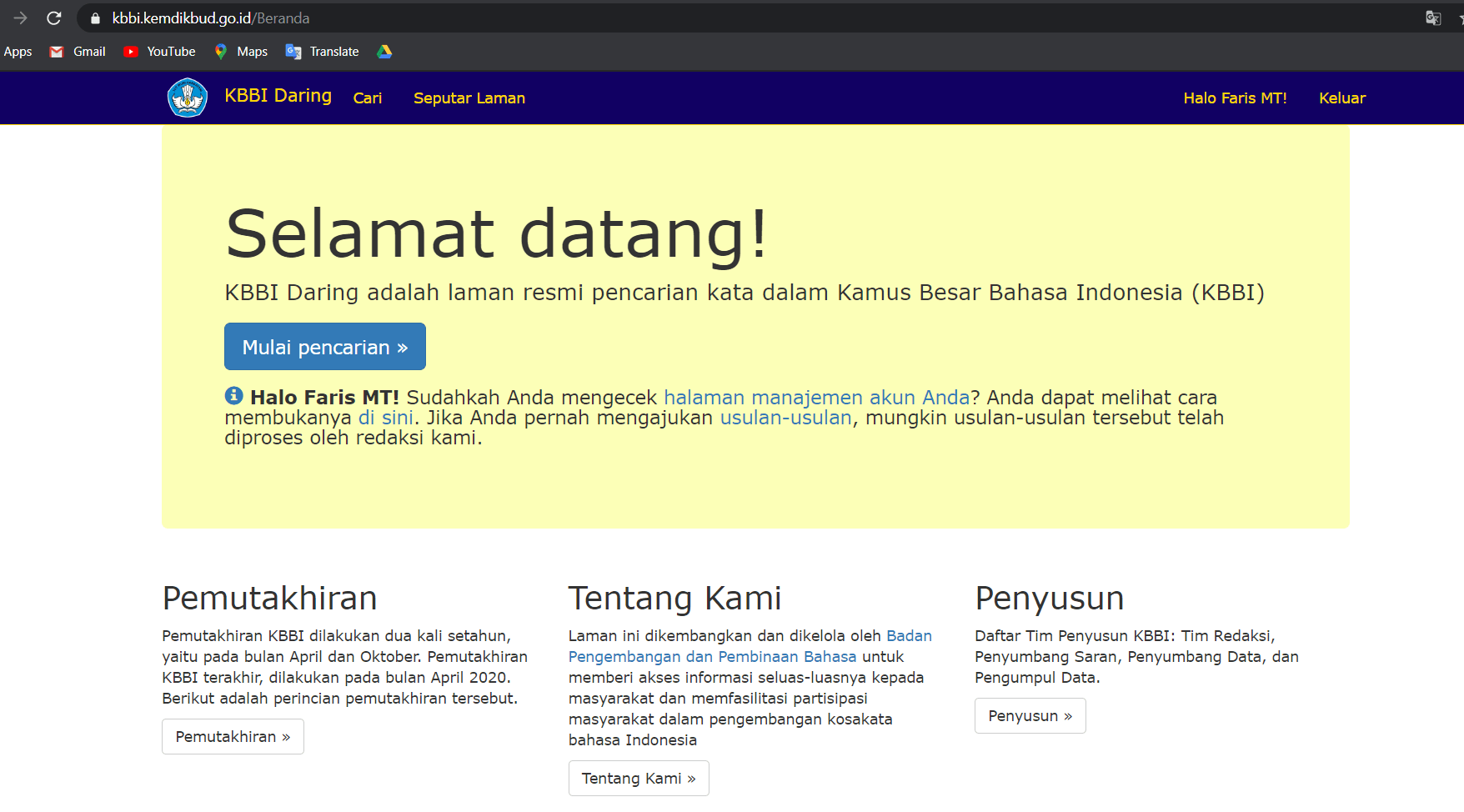Open the Seputar Laman menu
The image size is (1464, 812).
click(469, 98)
